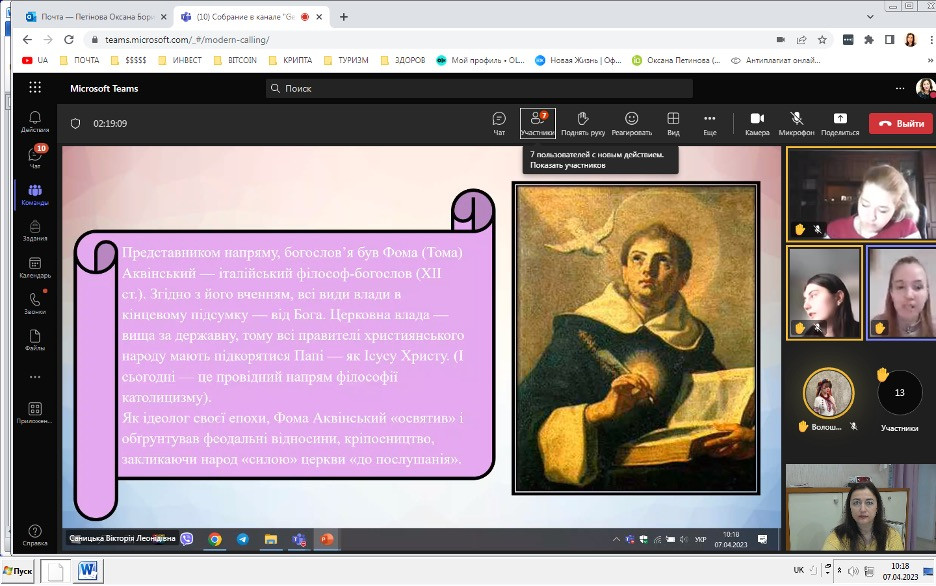Viewport: 936px width, 586px height.
Task: Open Файлы in the Teams sidebar
Action: [35, 341]
